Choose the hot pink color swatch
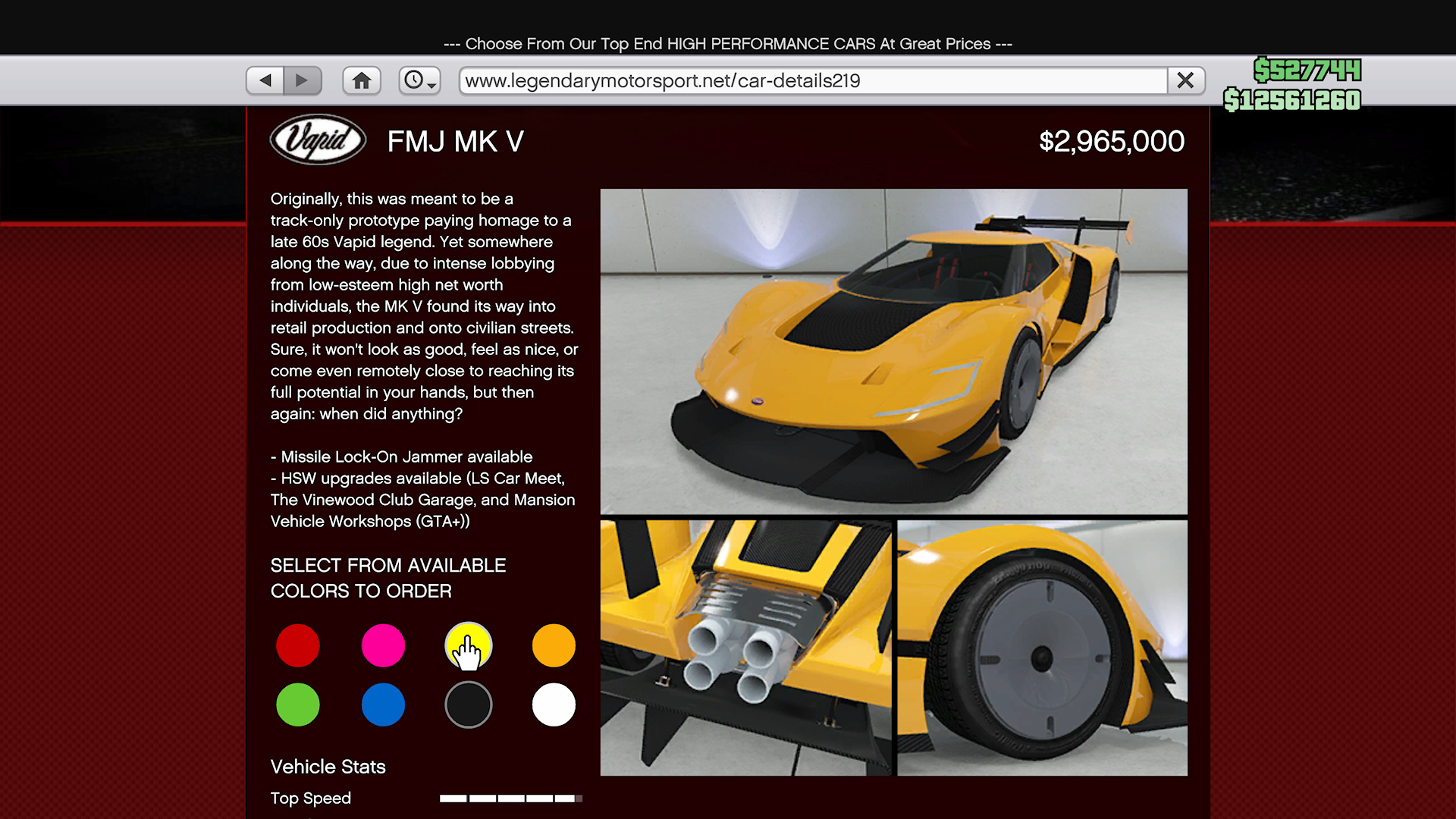Screen dimensions: 1456x819 (x=383, y=645)
